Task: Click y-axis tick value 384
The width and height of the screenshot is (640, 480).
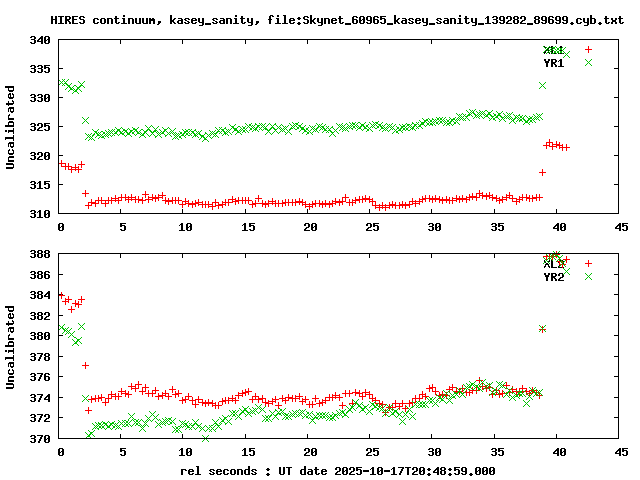Action: [40, 295]
